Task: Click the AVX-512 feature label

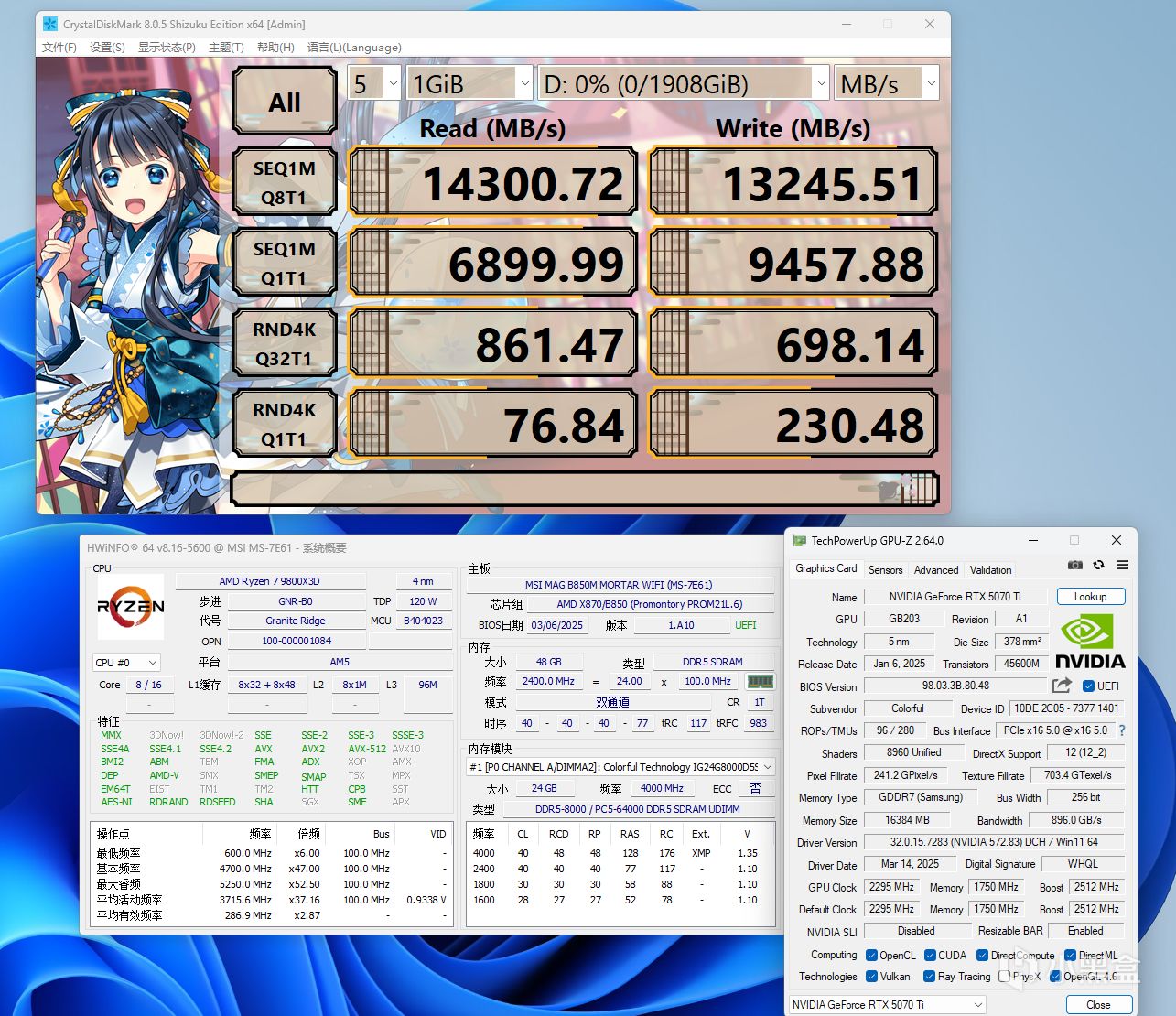Action: coord(367,749)
